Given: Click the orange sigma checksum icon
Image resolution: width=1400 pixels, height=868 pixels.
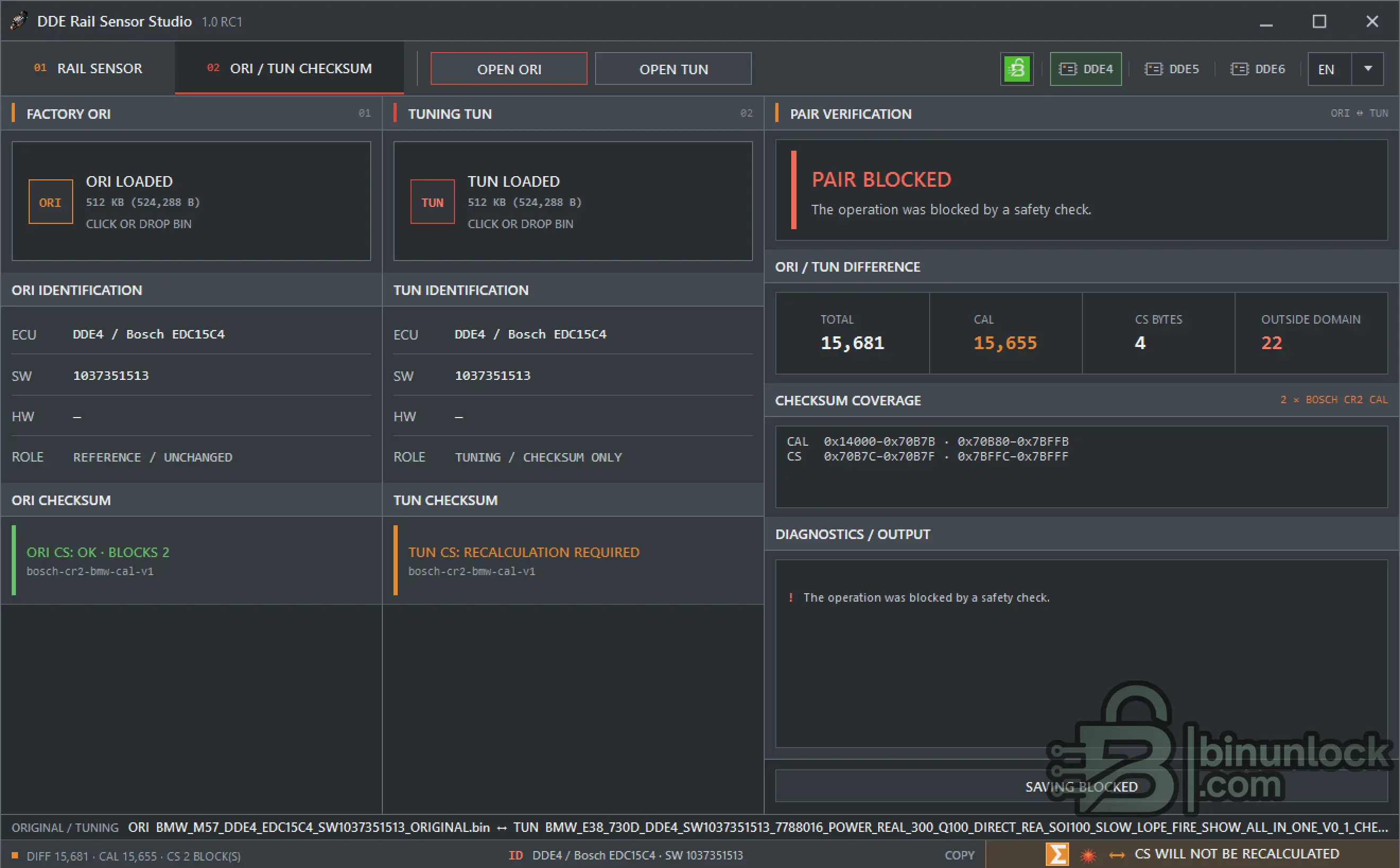Looking at the screenshot, I should pyautogui.click(x=1057, y=854).
